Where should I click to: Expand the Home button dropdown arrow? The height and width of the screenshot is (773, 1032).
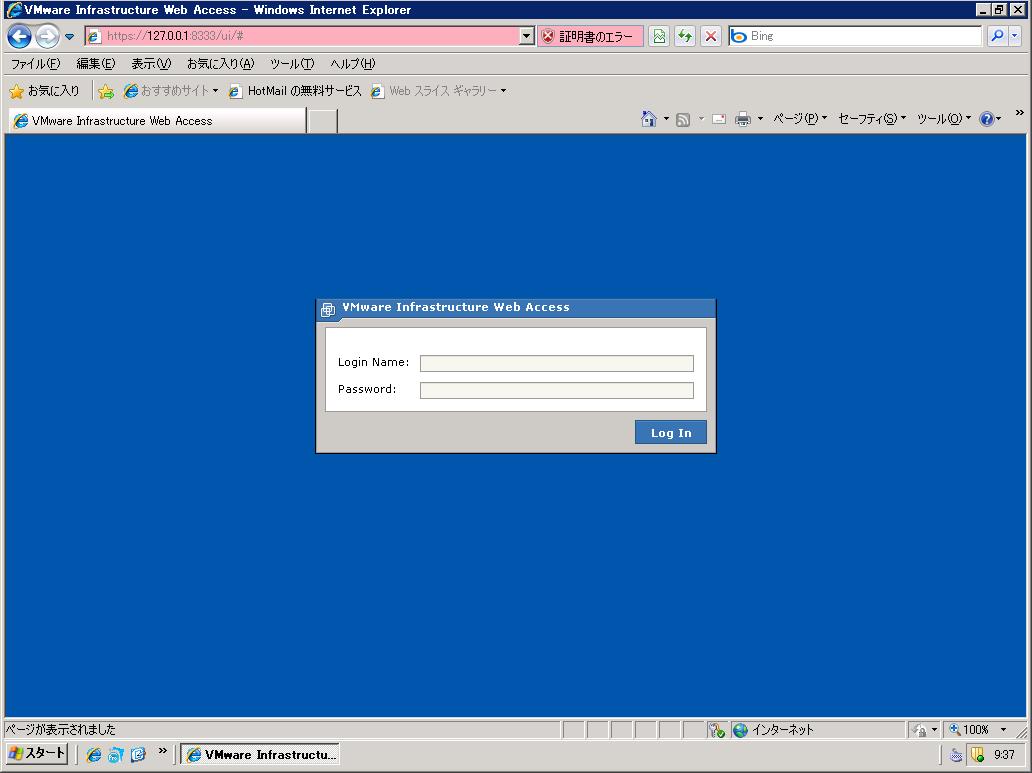(666, 119)
